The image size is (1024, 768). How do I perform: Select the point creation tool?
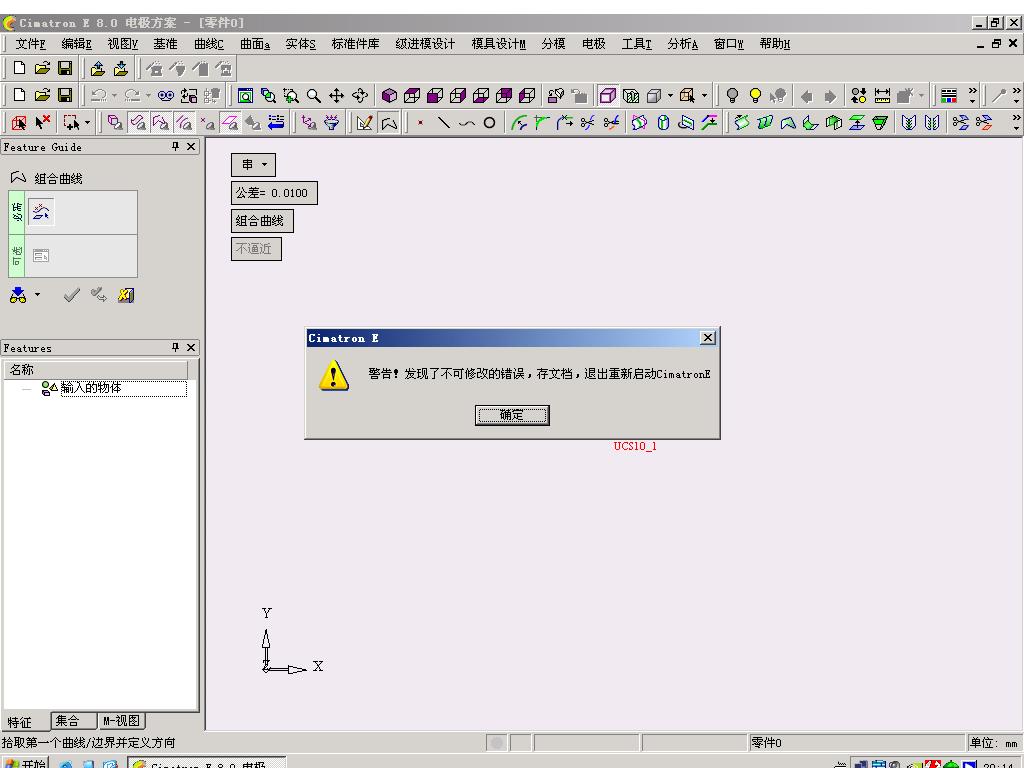(x=420, y=122)
